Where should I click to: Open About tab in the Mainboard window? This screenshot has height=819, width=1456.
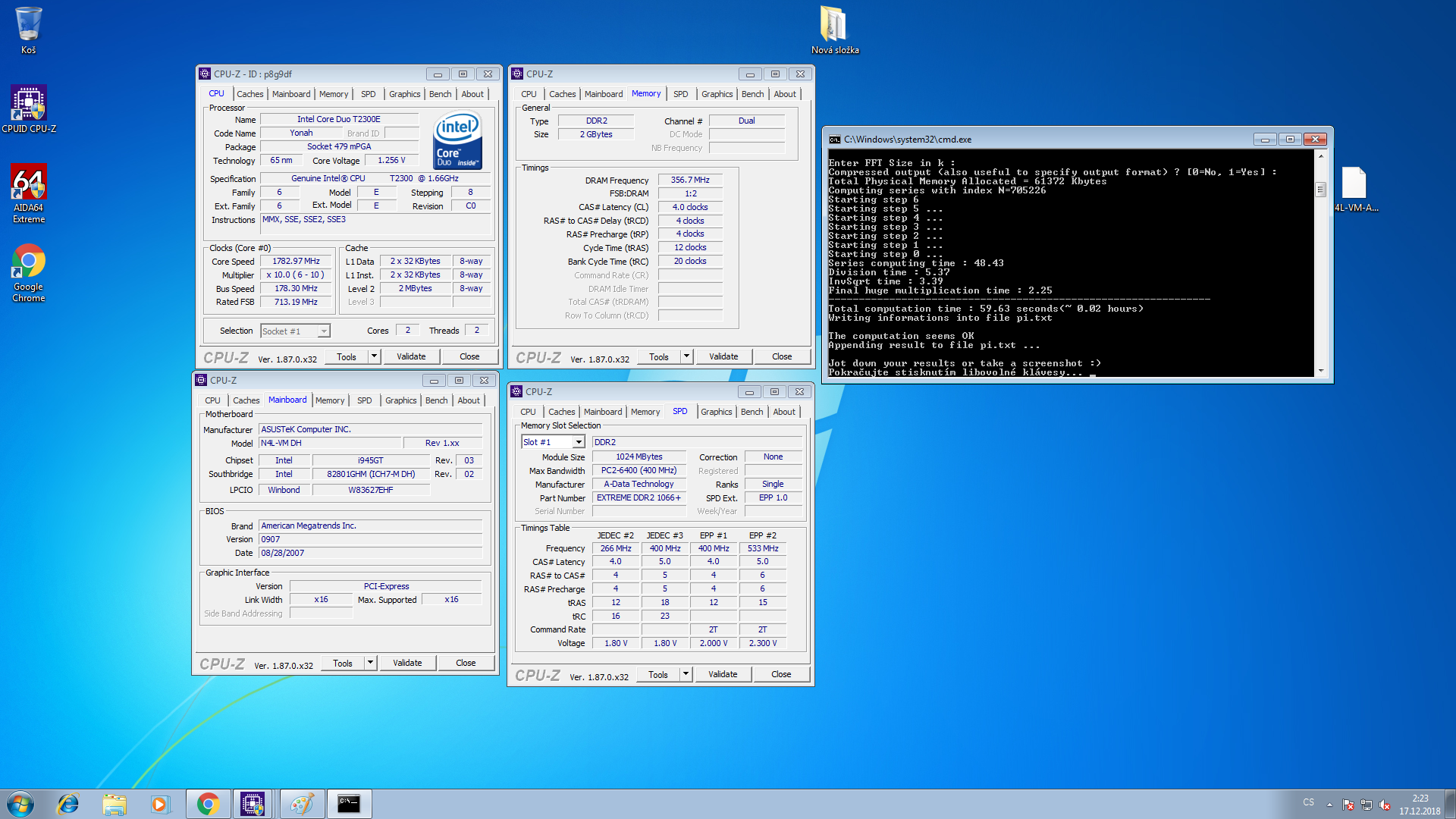(x=469, y=400)
